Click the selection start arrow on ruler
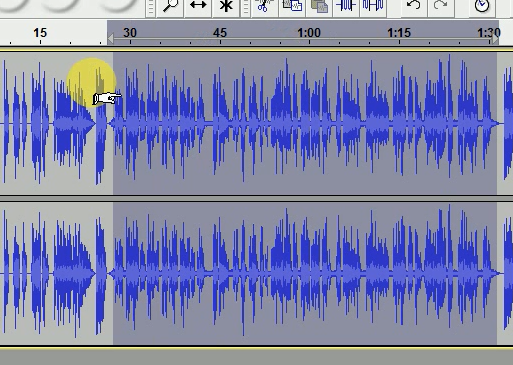513x365 pixels. [110, 39]
